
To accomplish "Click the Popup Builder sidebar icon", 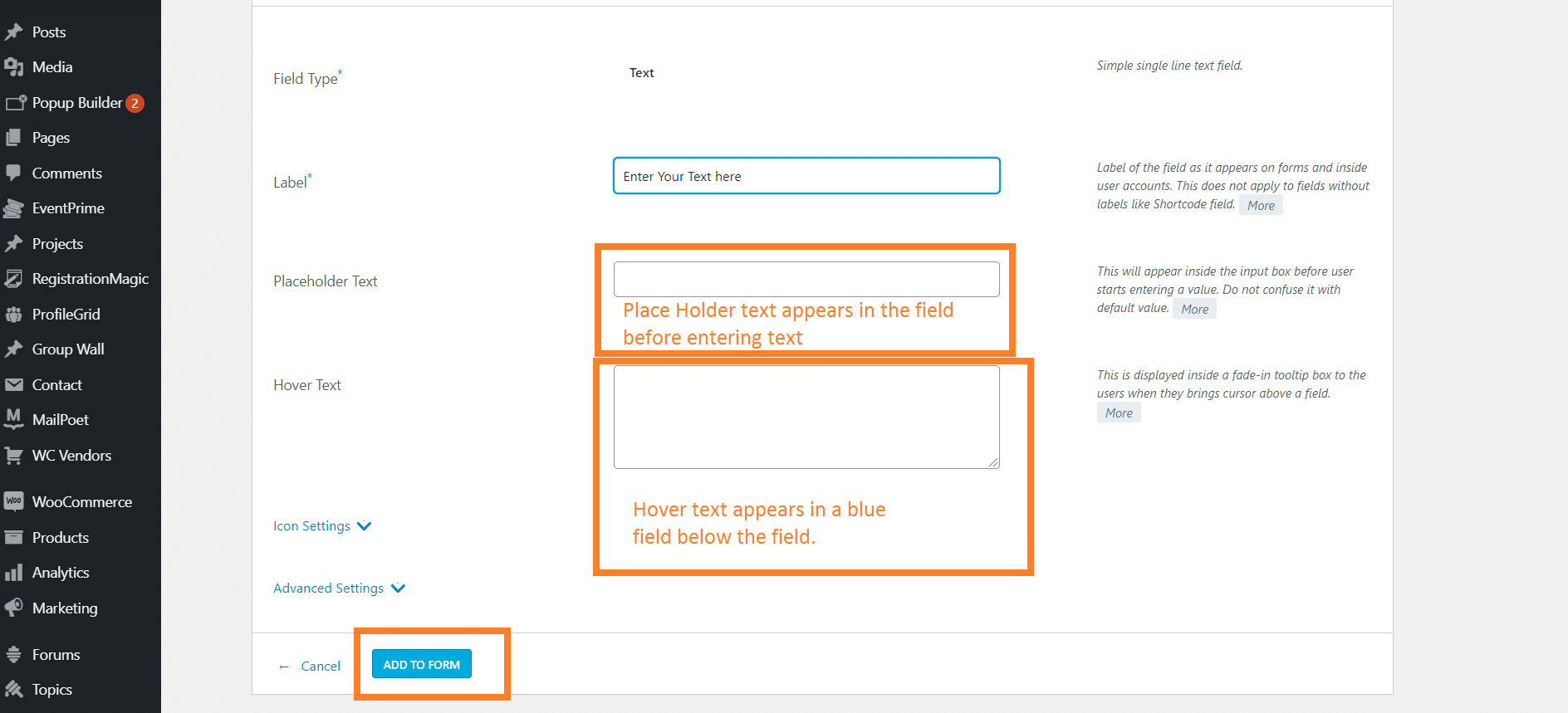I will point(15,103).
